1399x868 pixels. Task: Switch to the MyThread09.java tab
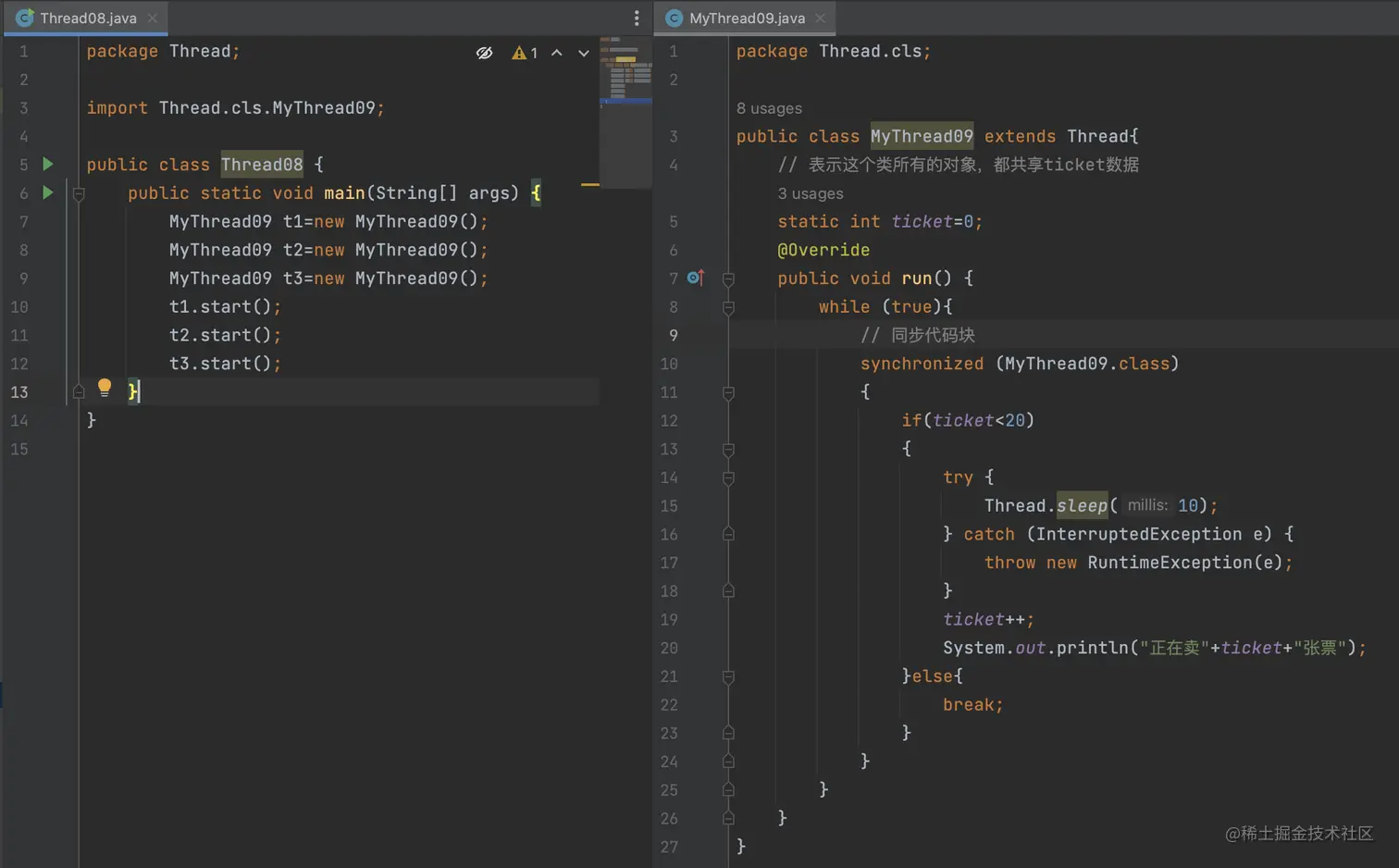coord(747,18)
